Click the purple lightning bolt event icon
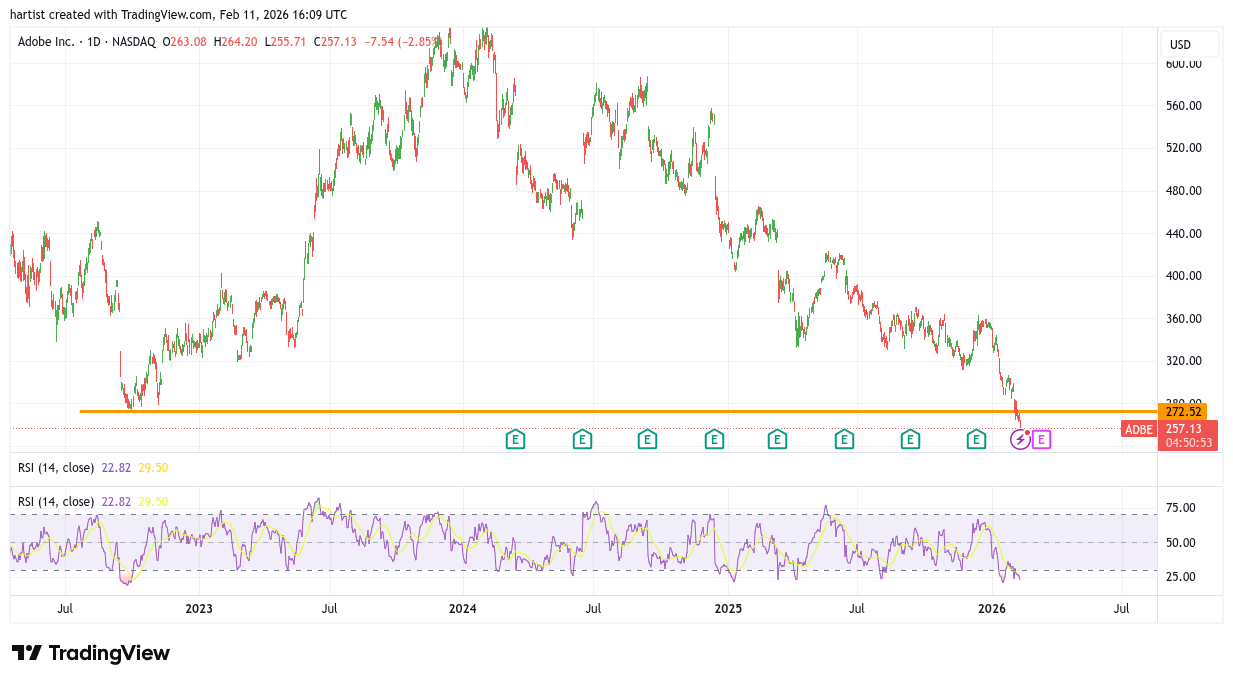Screen dimensions: 1233x683 tap(1021, 439)
